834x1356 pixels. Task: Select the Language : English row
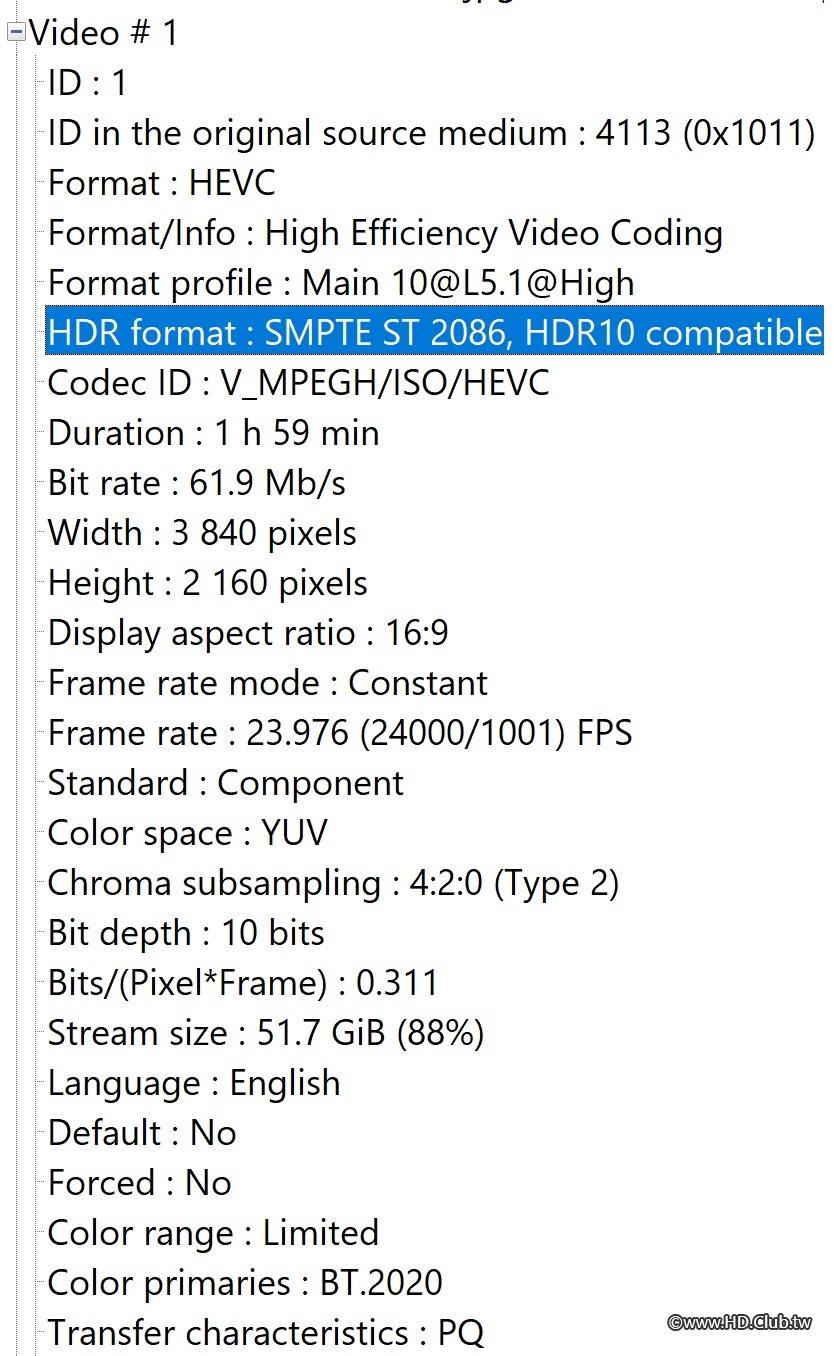pos(194,1083)
